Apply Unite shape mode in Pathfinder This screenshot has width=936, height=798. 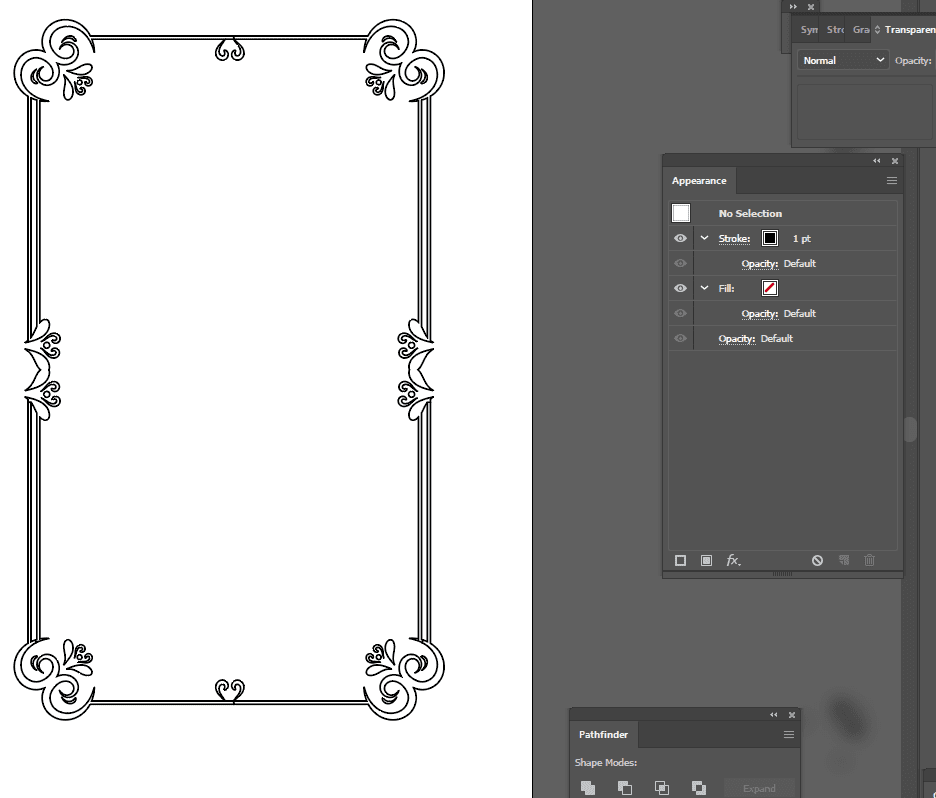pyautogui.click(x=588, y=788)
